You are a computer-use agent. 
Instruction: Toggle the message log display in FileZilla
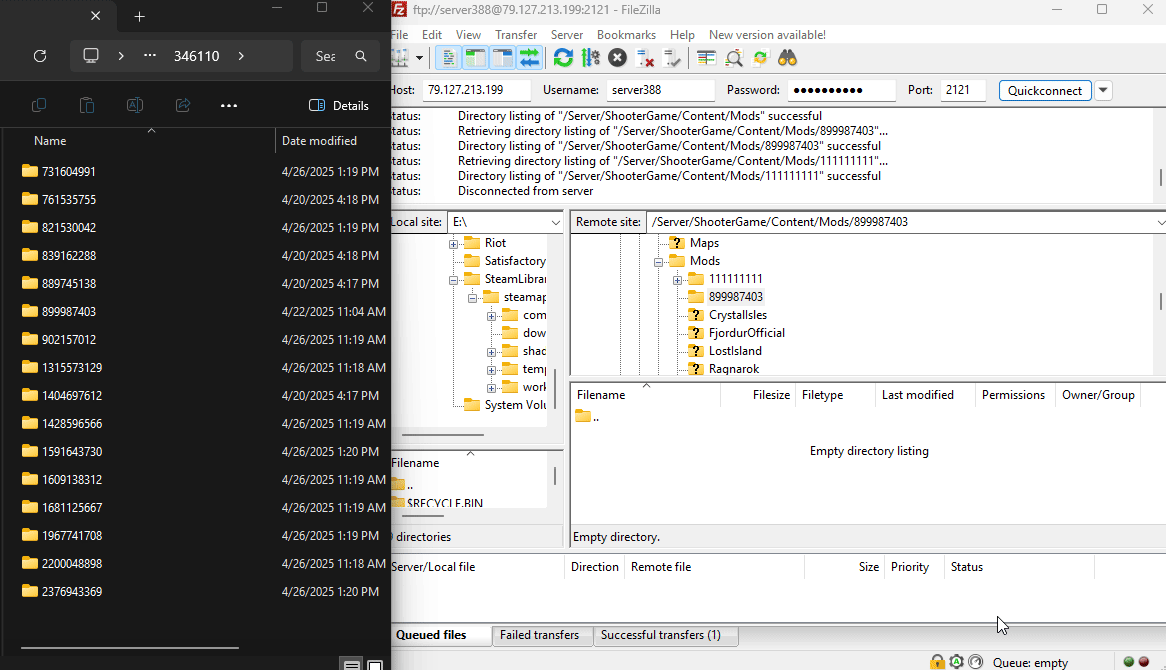448,58
